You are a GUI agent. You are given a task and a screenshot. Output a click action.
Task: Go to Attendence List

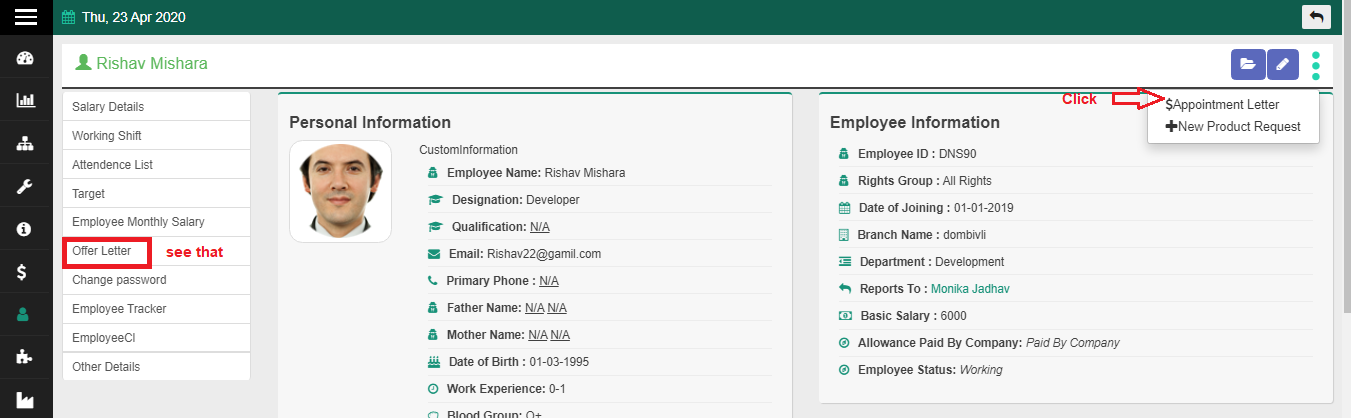112,165
